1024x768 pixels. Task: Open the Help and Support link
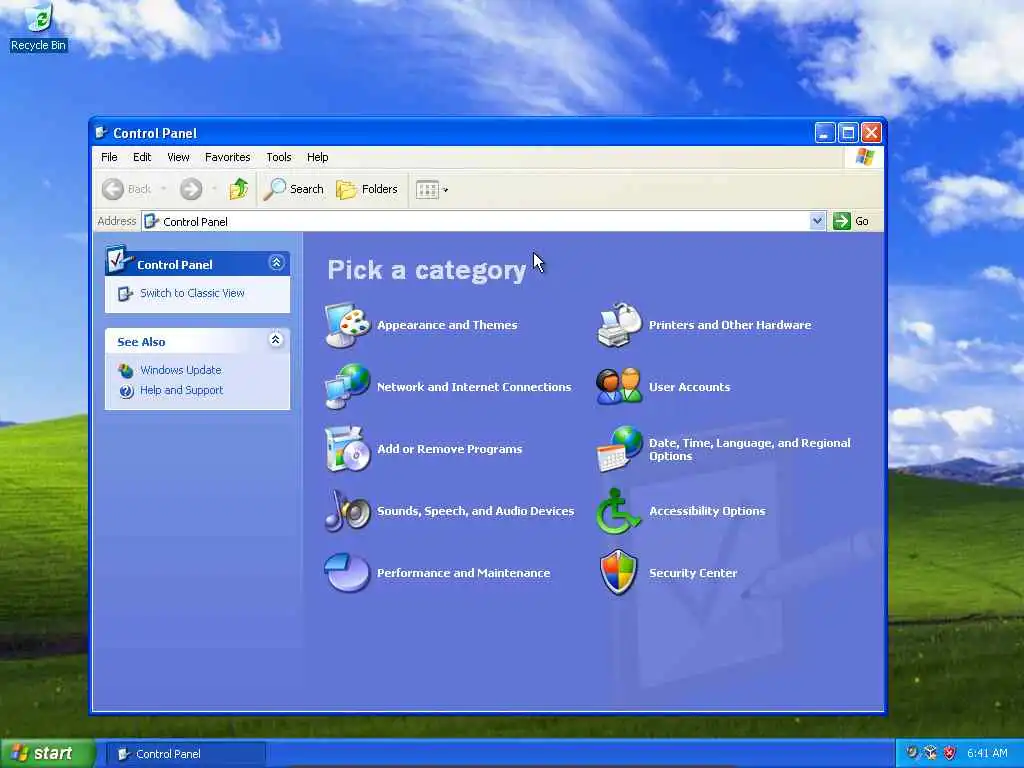182,390
